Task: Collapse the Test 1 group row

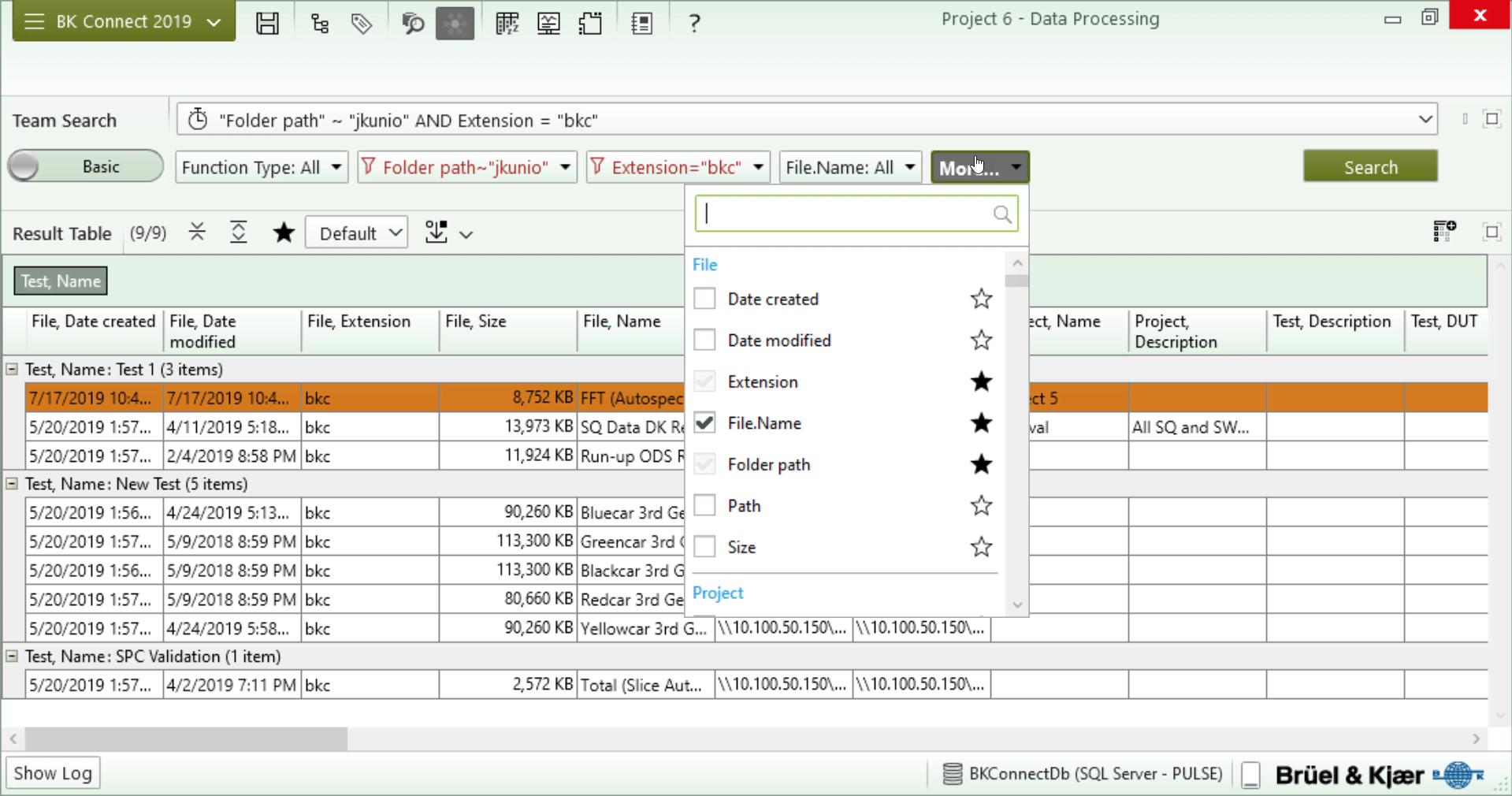Action: click(x=12, y=369)
